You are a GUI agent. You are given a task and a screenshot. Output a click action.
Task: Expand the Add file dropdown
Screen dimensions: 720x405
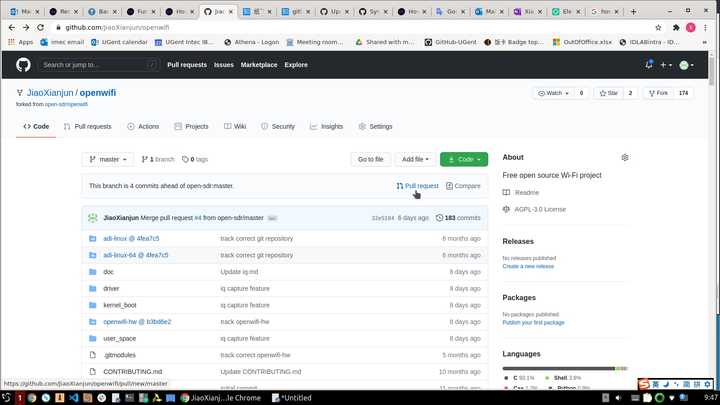pos(415,159)
